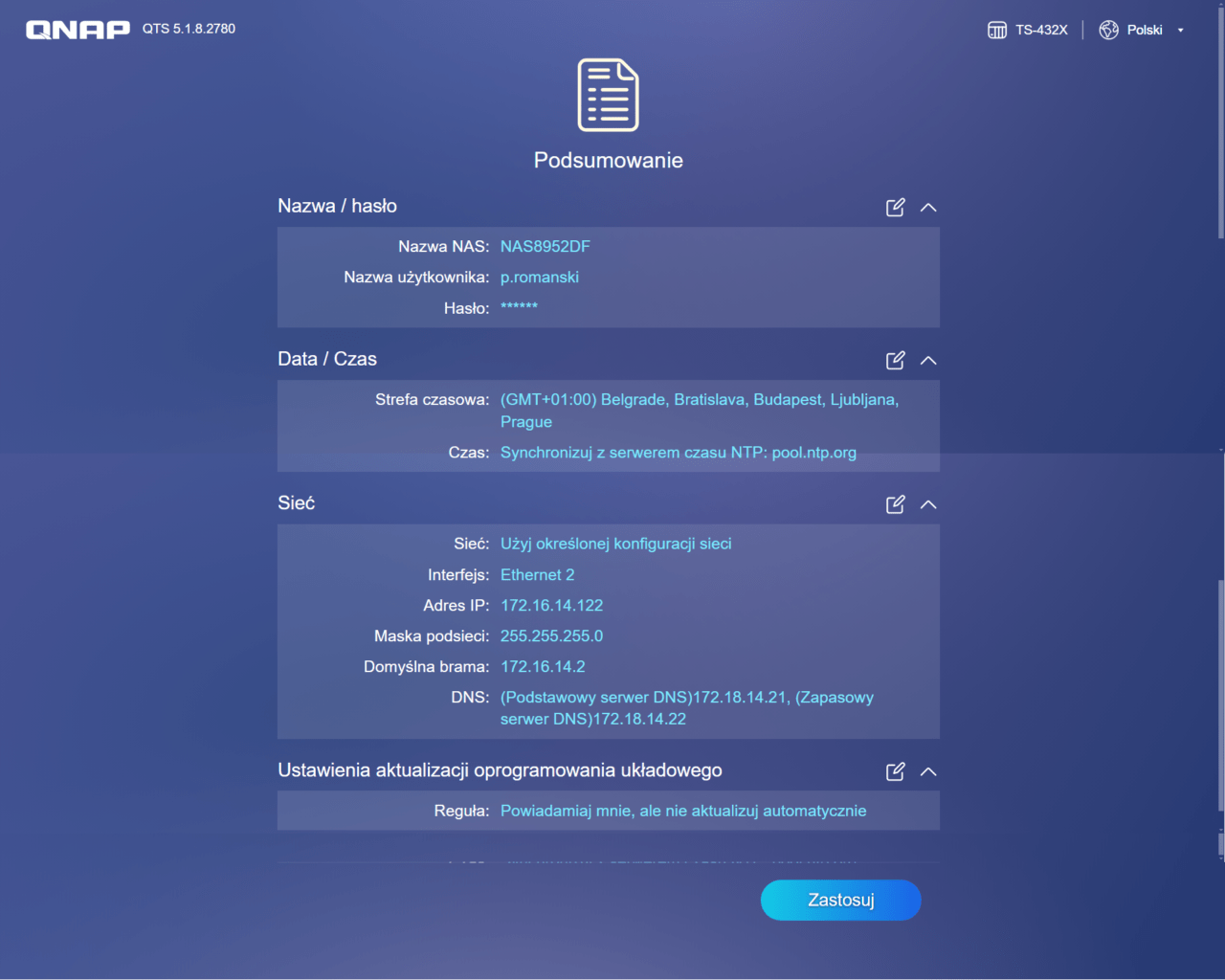This screenshot has height=980, width=1225.
Task: Collapse the Nazwa / hasło section
Action: coord(928,207)
